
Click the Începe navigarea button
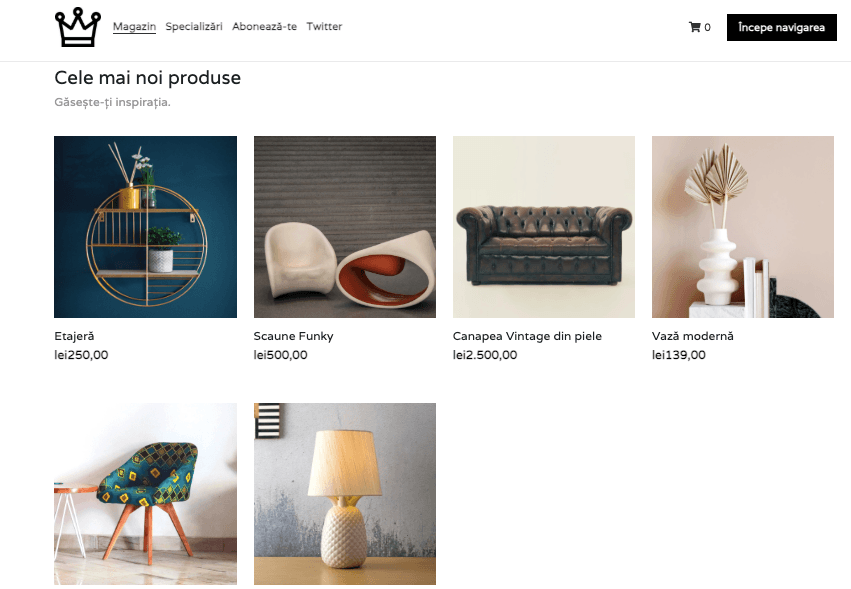tap(782, 27)
